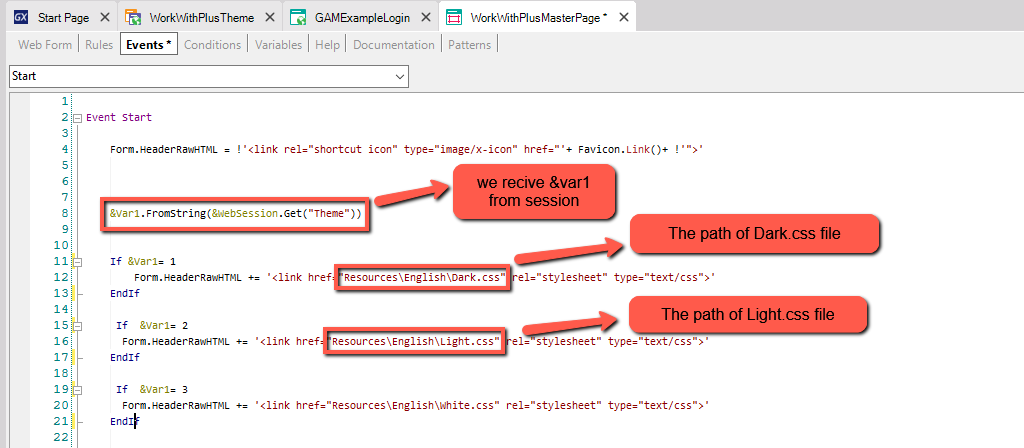Open the Conditions section
This screenshot has height=448, width=1024.
click(212, 44)
